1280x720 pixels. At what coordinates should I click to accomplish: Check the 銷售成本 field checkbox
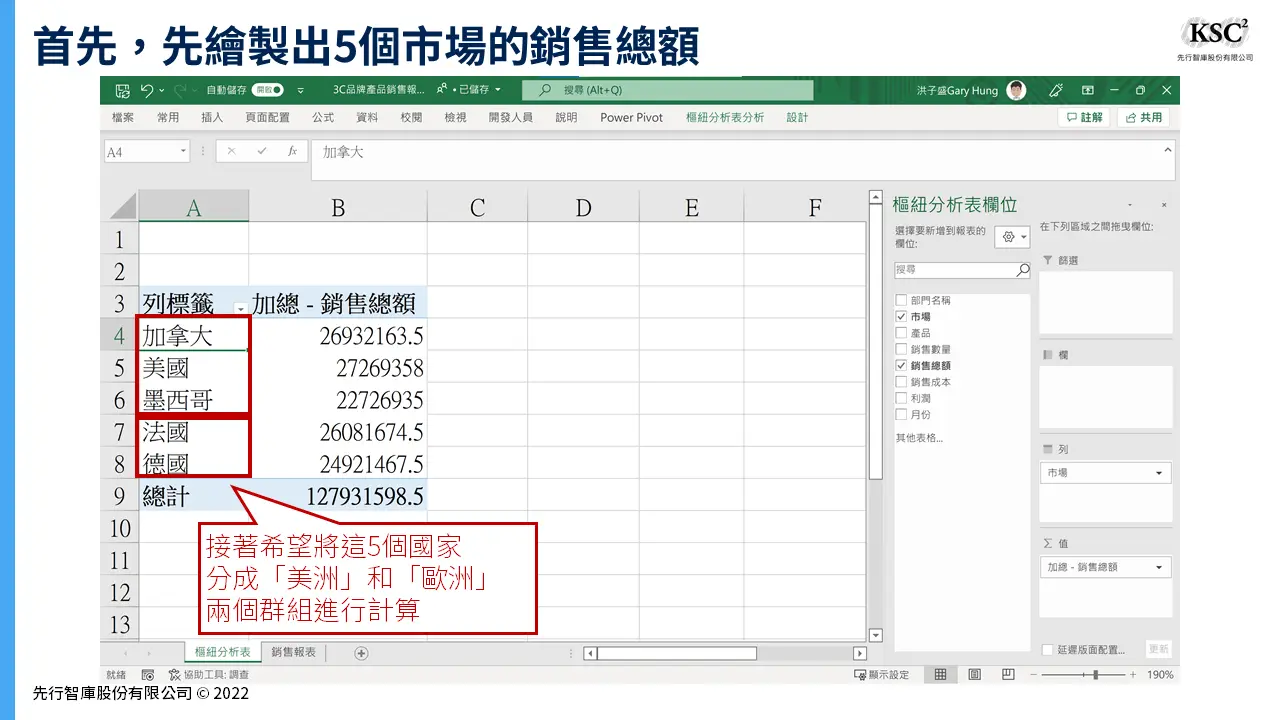[x=901, y=382]
